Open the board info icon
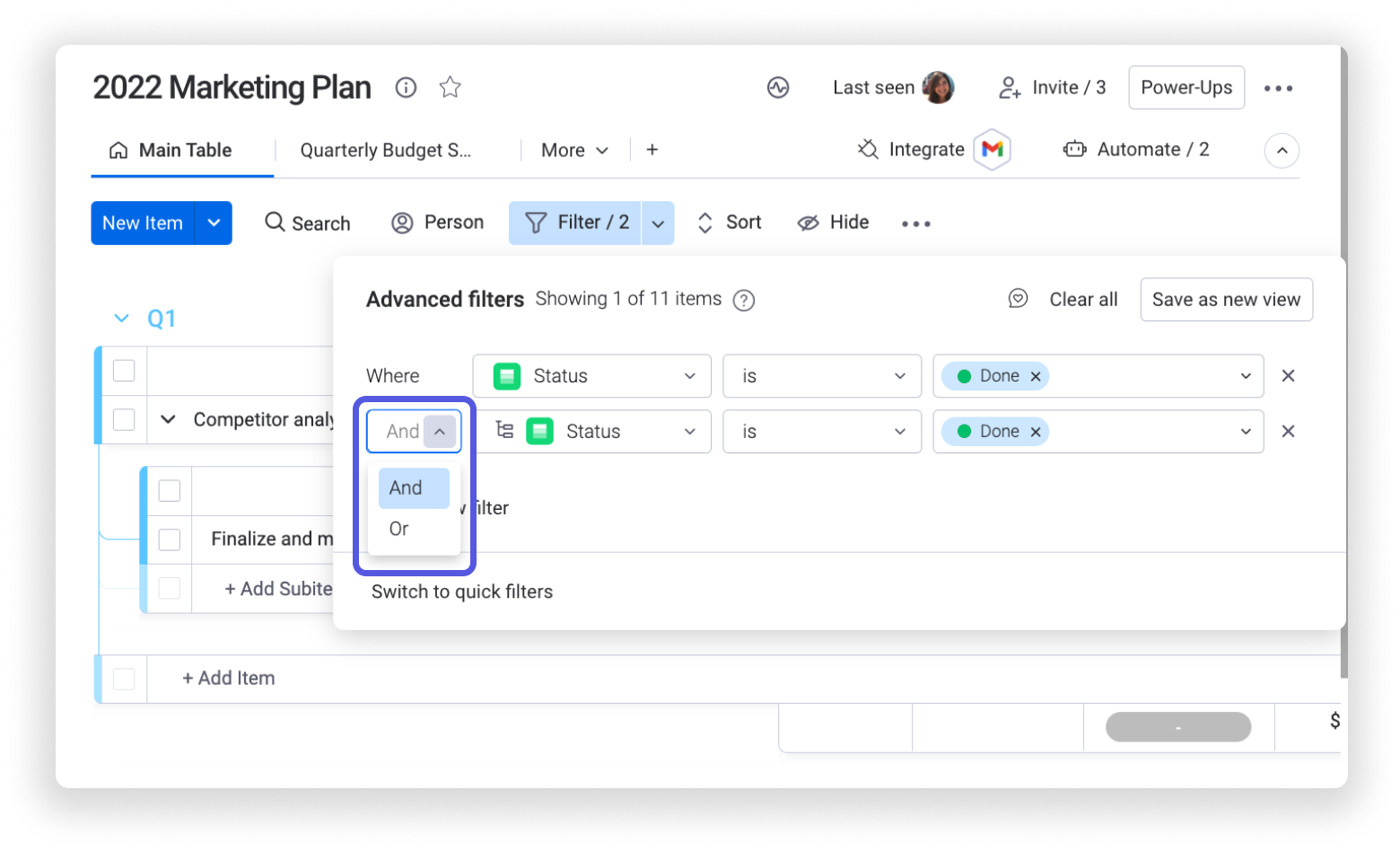1400x851 pixels. coord(406,87)
